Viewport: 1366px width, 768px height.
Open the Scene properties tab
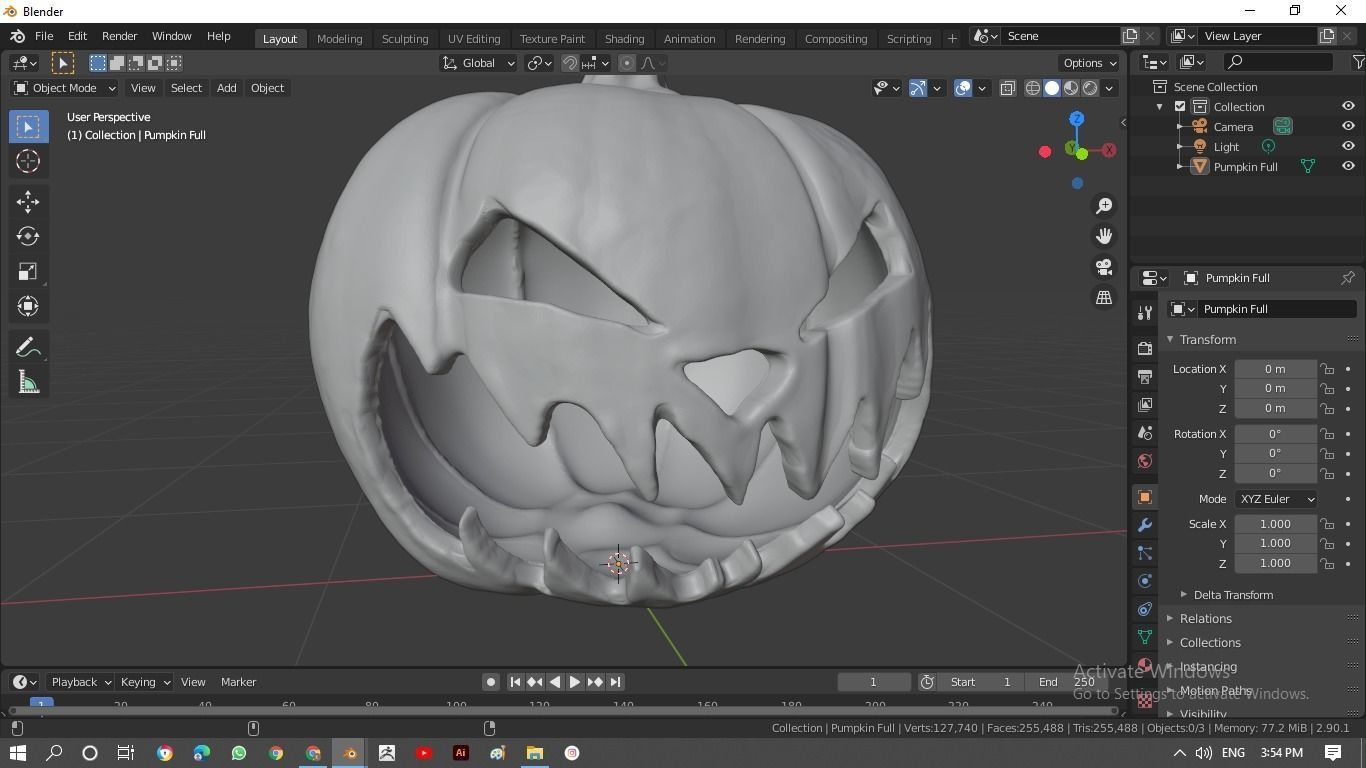(1145, 433)
